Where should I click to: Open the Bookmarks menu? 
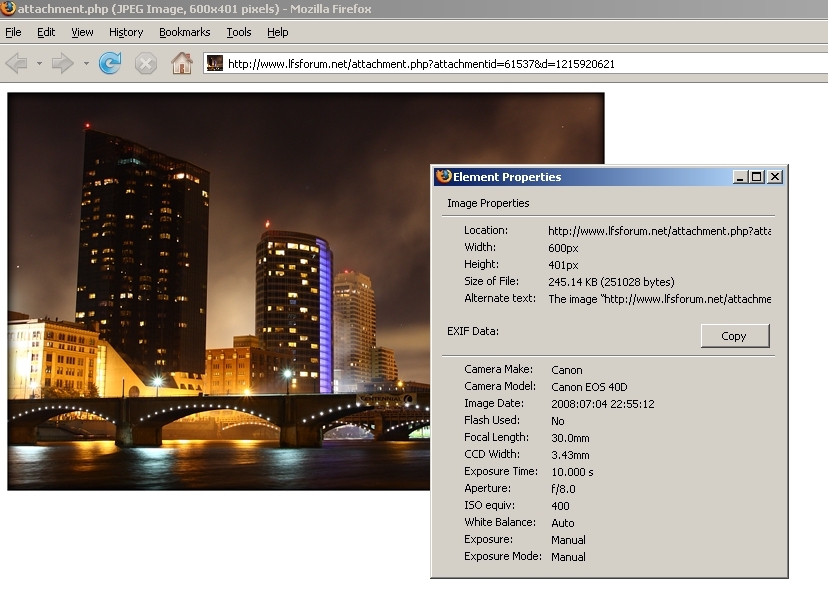185,32
